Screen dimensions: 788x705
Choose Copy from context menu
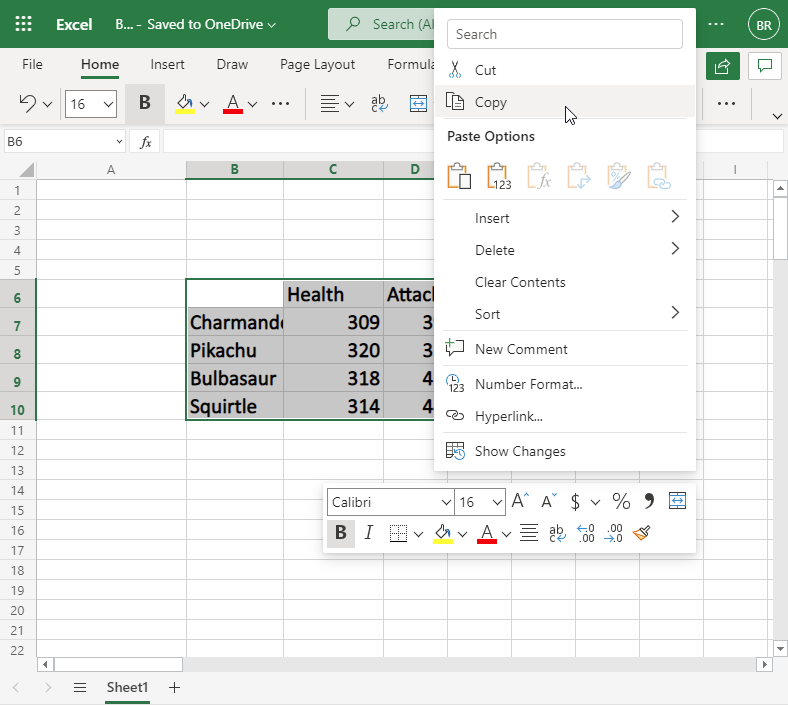pos(491,102)
